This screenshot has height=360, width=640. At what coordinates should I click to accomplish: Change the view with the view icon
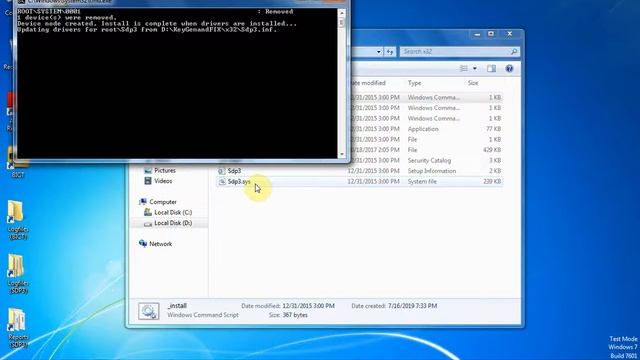(x=464, y=69)
